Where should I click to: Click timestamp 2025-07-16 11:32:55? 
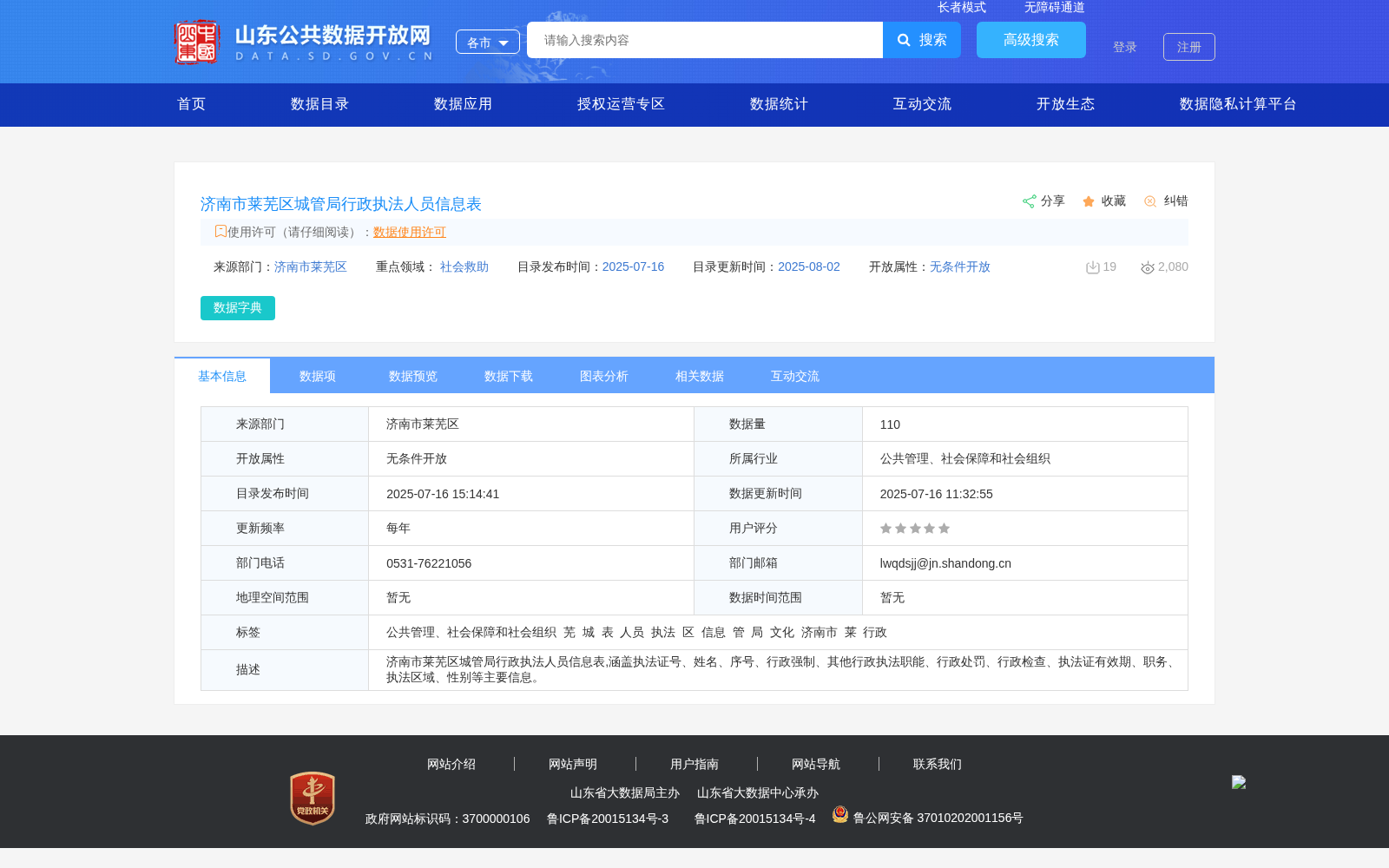pyautogui.click(x=937, y=494)
